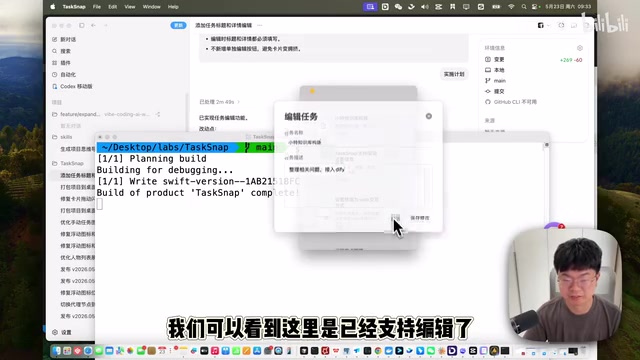The width and height of the screenshot is (640, 360).
Task: Click GitHub CLI 不可用 status row
Action: click(511, 102)
